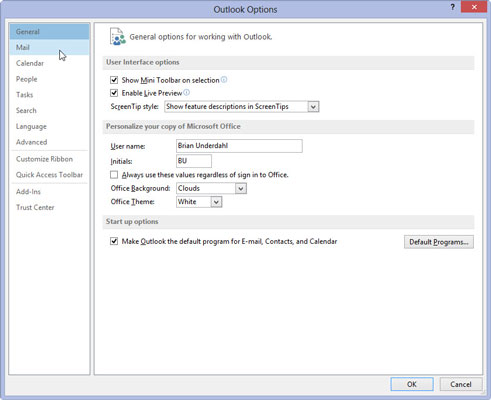Open the Search options category
The height and width of the screenshot is (400, 491).
[x=49, y=110]
